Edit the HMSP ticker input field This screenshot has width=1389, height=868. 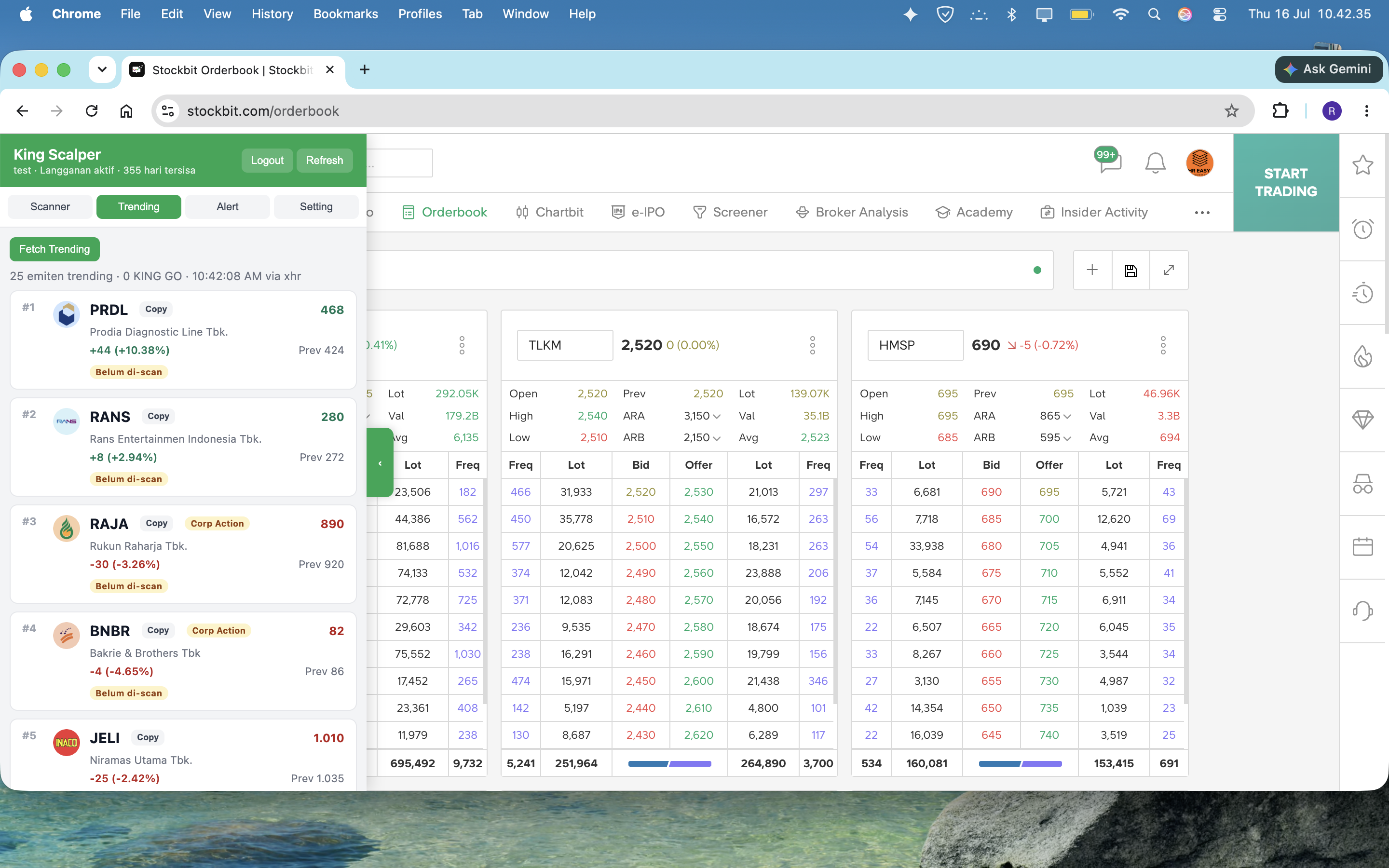point(915,345)
